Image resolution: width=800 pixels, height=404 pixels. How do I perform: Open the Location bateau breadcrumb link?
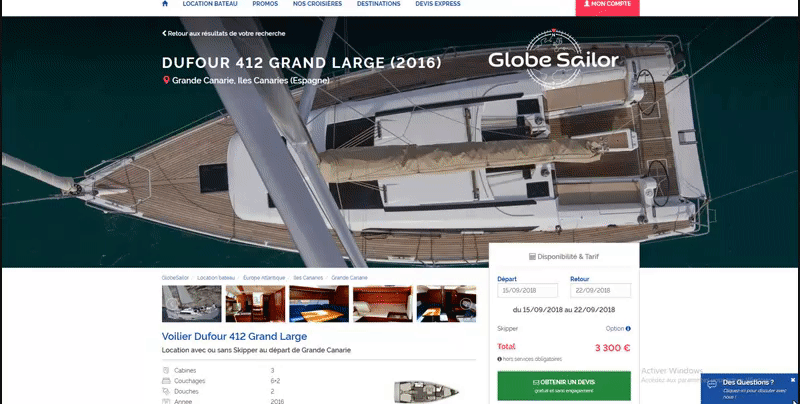pos(216,278)
